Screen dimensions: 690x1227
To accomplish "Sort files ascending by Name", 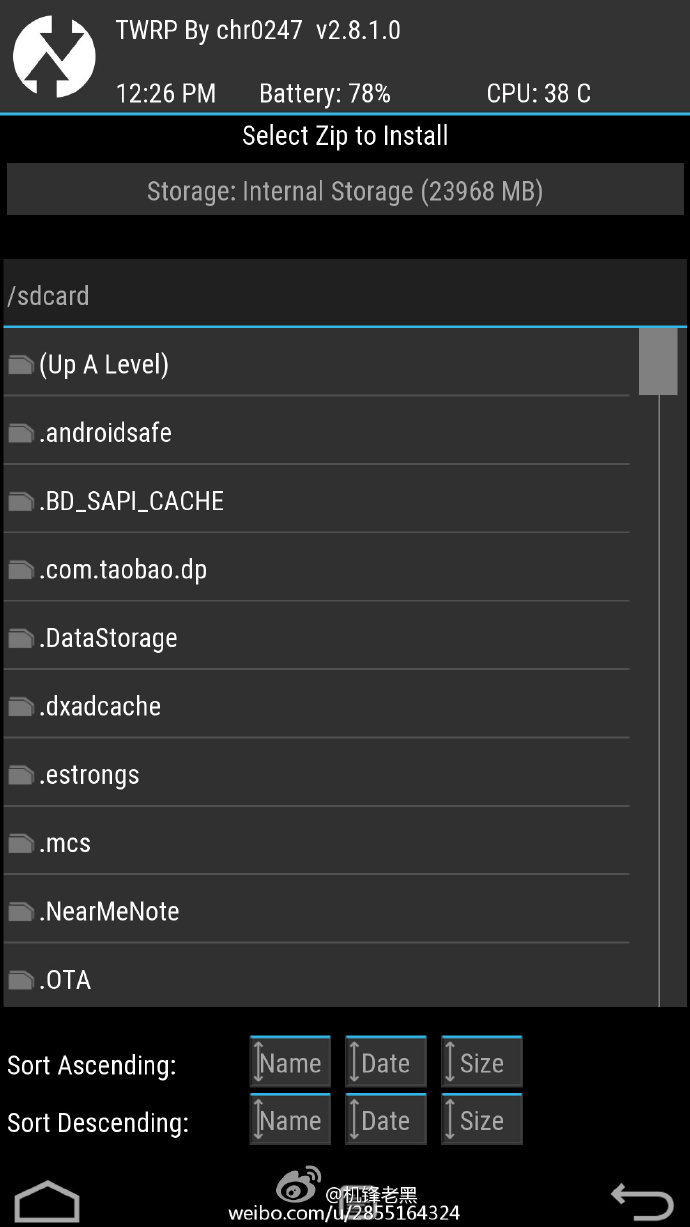I will point(290,1061).
